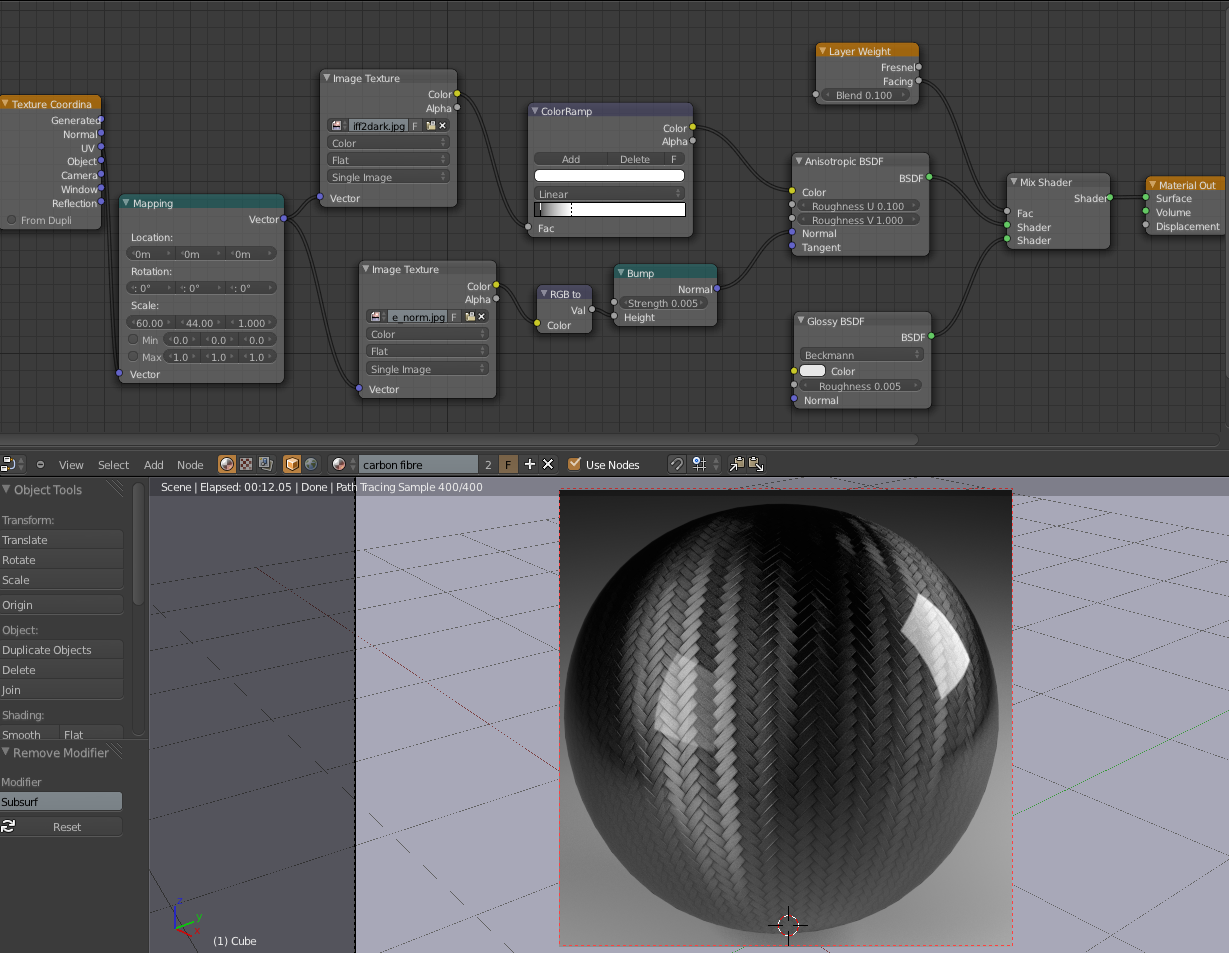
Task: Open image file for iff2dark.jpg texture
Action: pyautogui.click(x=430, y=126)
